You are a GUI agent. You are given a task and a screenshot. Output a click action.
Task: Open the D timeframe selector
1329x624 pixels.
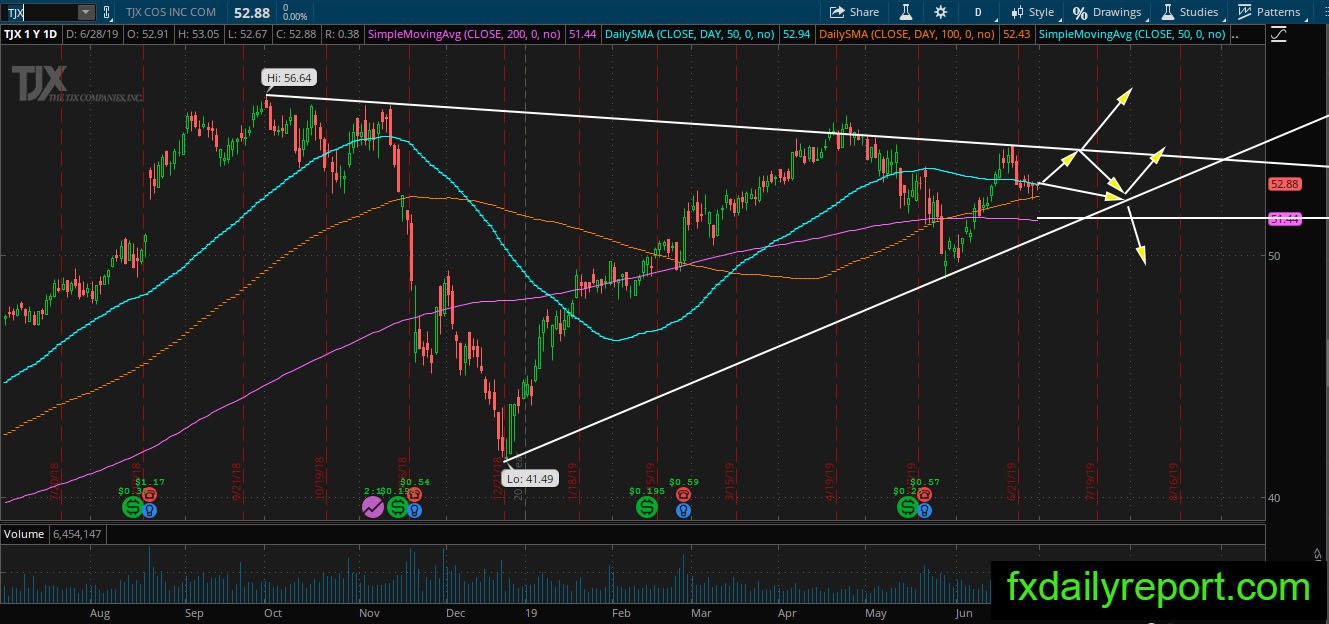tap(978, 12)
